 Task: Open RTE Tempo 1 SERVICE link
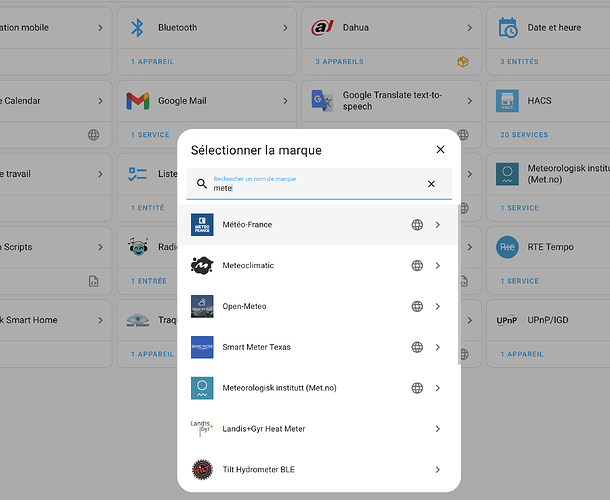click(520, 281)
